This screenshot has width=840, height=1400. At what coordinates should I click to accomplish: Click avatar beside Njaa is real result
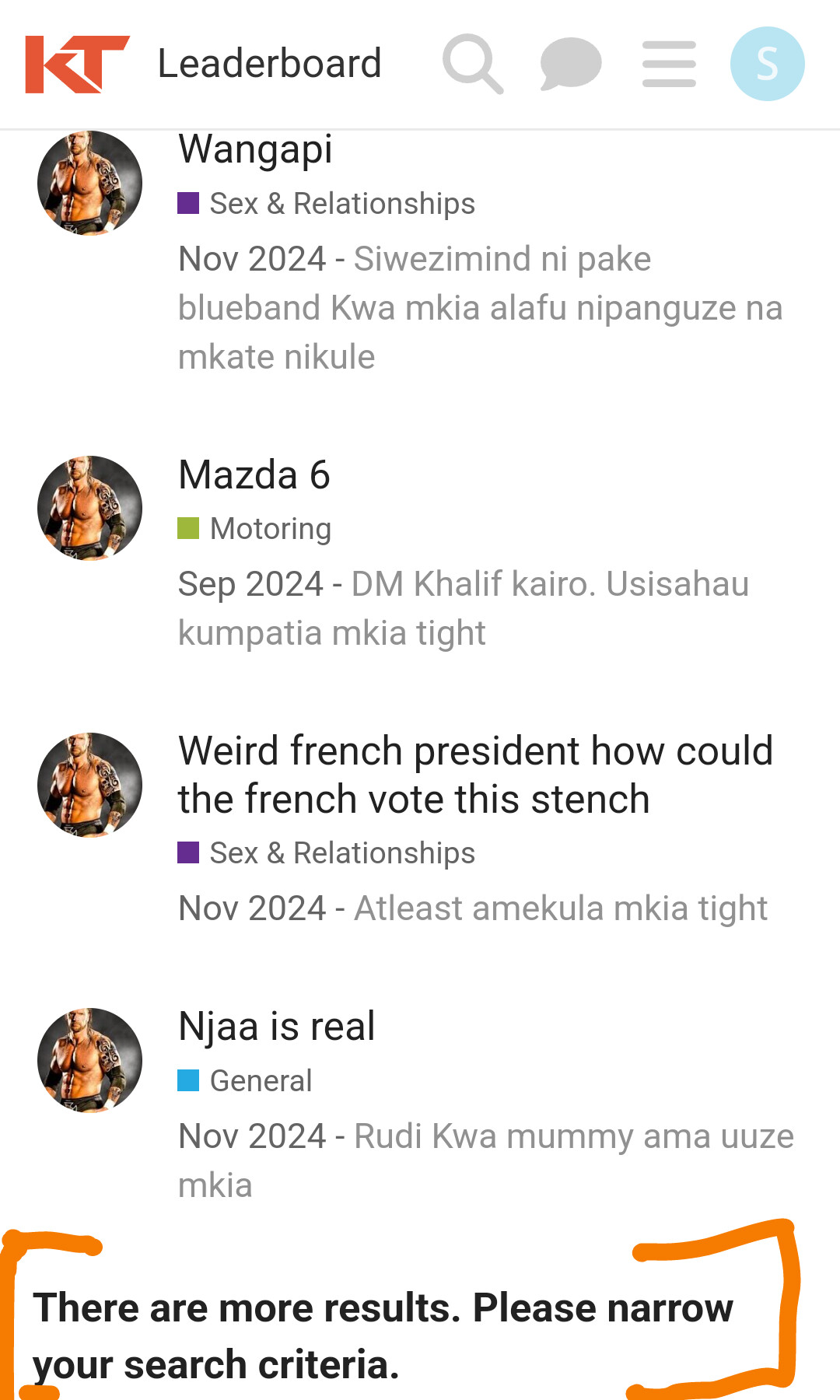[x=90, y=1061]
